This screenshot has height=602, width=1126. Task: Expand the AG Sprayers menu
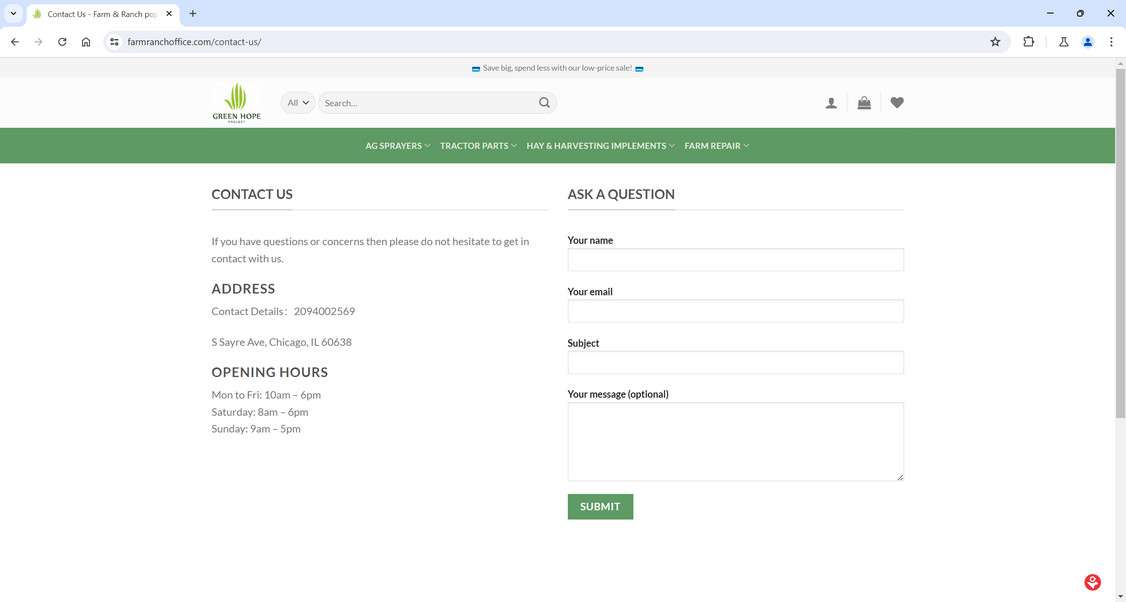coord(397,146)
